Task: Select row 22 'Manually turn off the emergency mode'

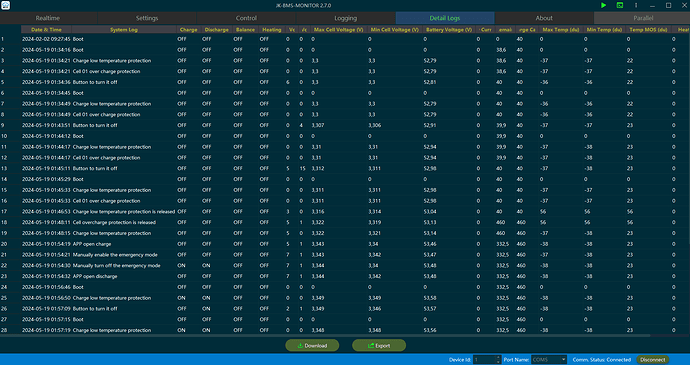Action: pyautogui.click(x=345, y=265)
